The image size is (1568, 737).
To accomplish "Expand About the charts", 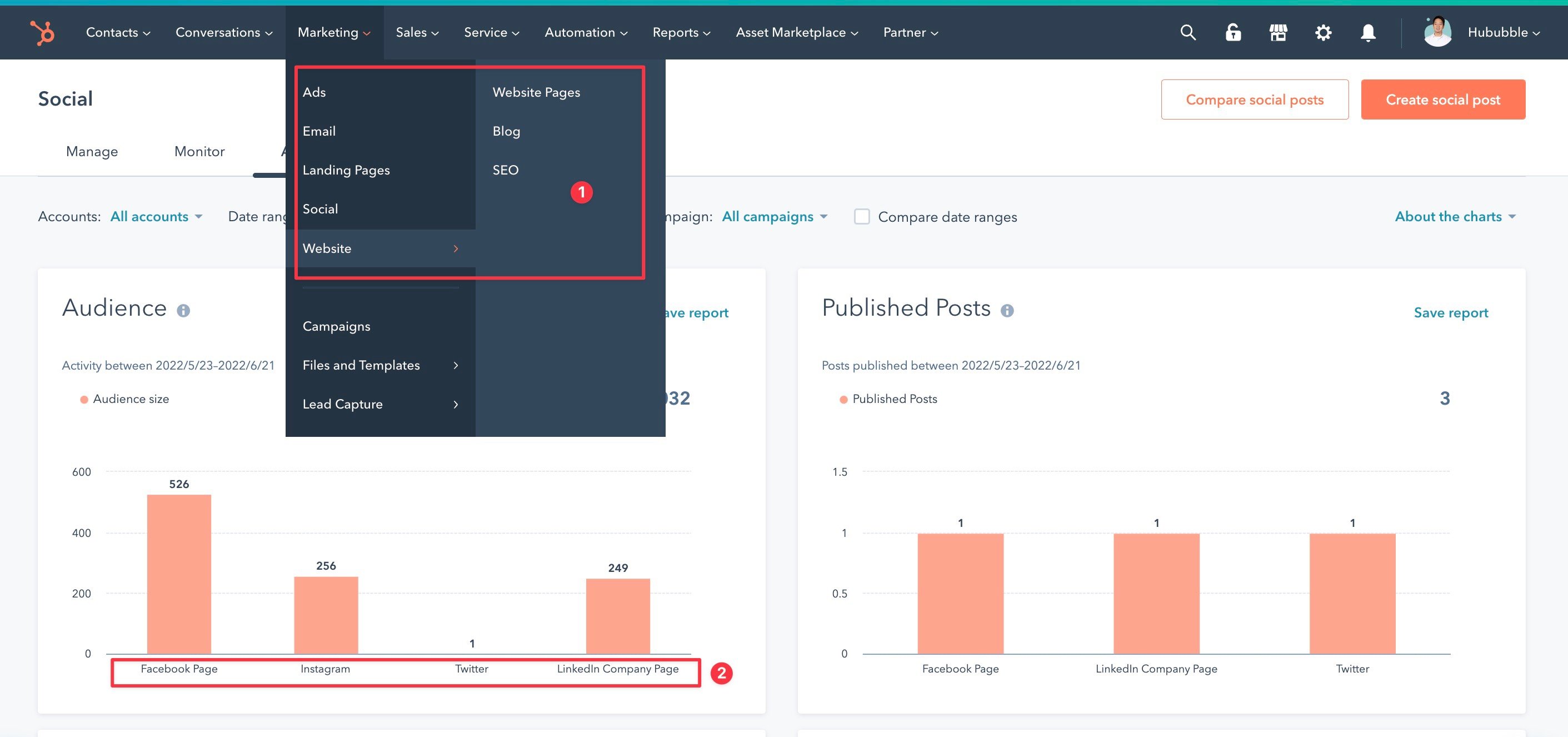I will coord(1455,216).
